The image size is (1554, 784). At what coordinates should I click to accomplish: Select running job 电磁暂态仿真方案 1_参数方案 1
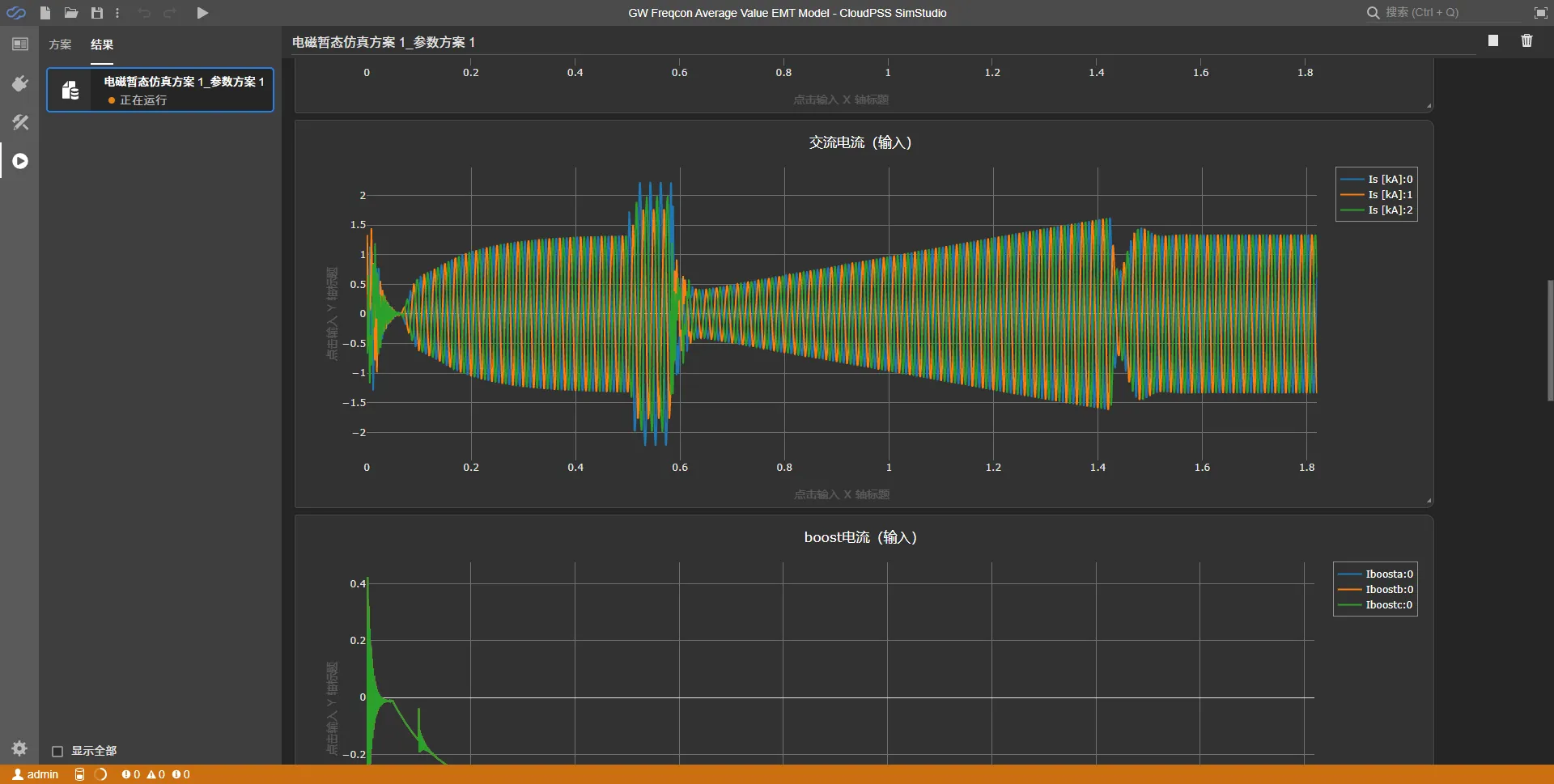pos(160,90)
